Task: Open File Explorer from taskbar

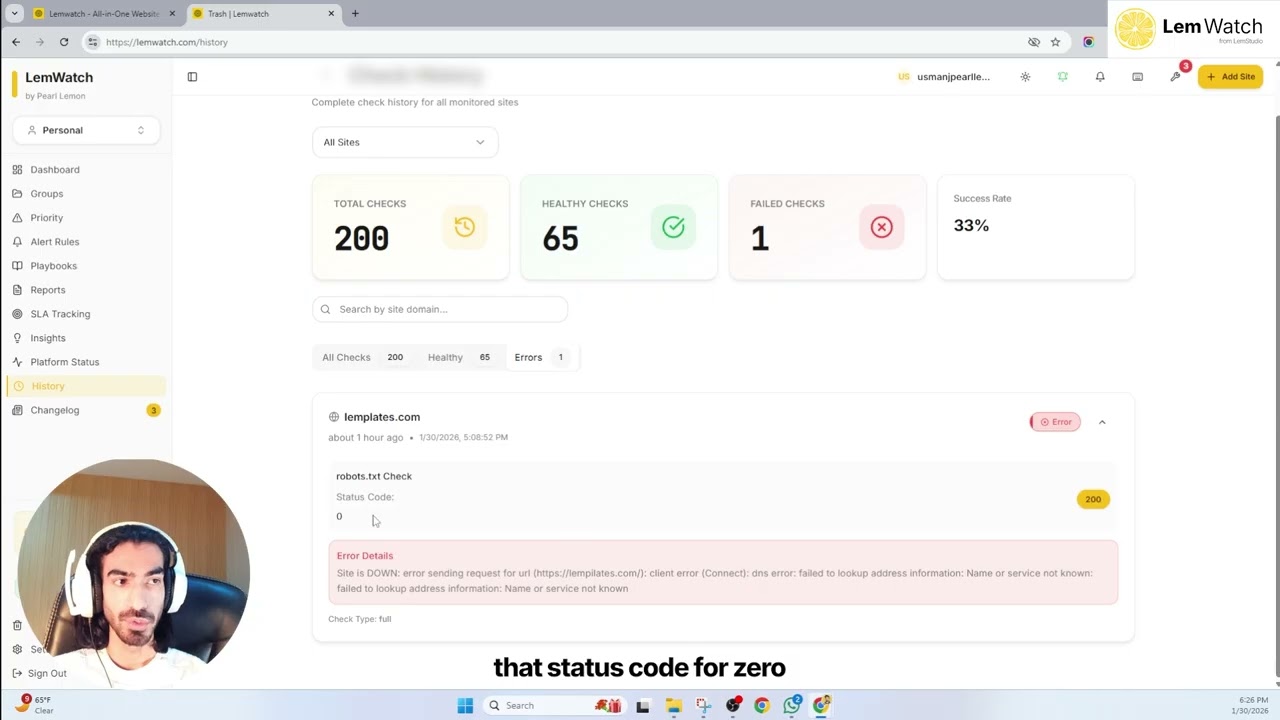Action: 674,706
